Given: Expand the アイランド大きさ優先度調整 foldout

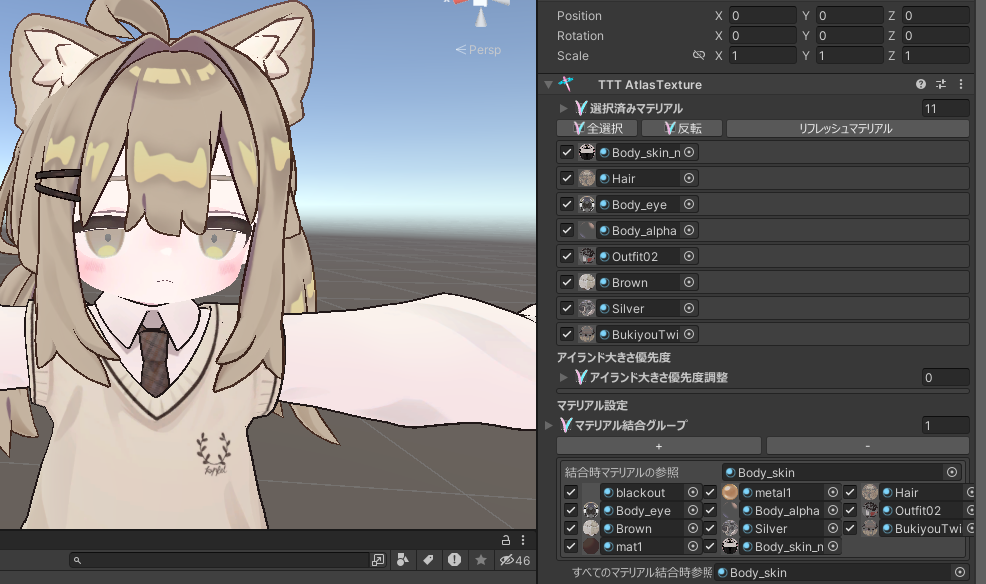Looking at the screenshot, I should [x=563, y=377].
